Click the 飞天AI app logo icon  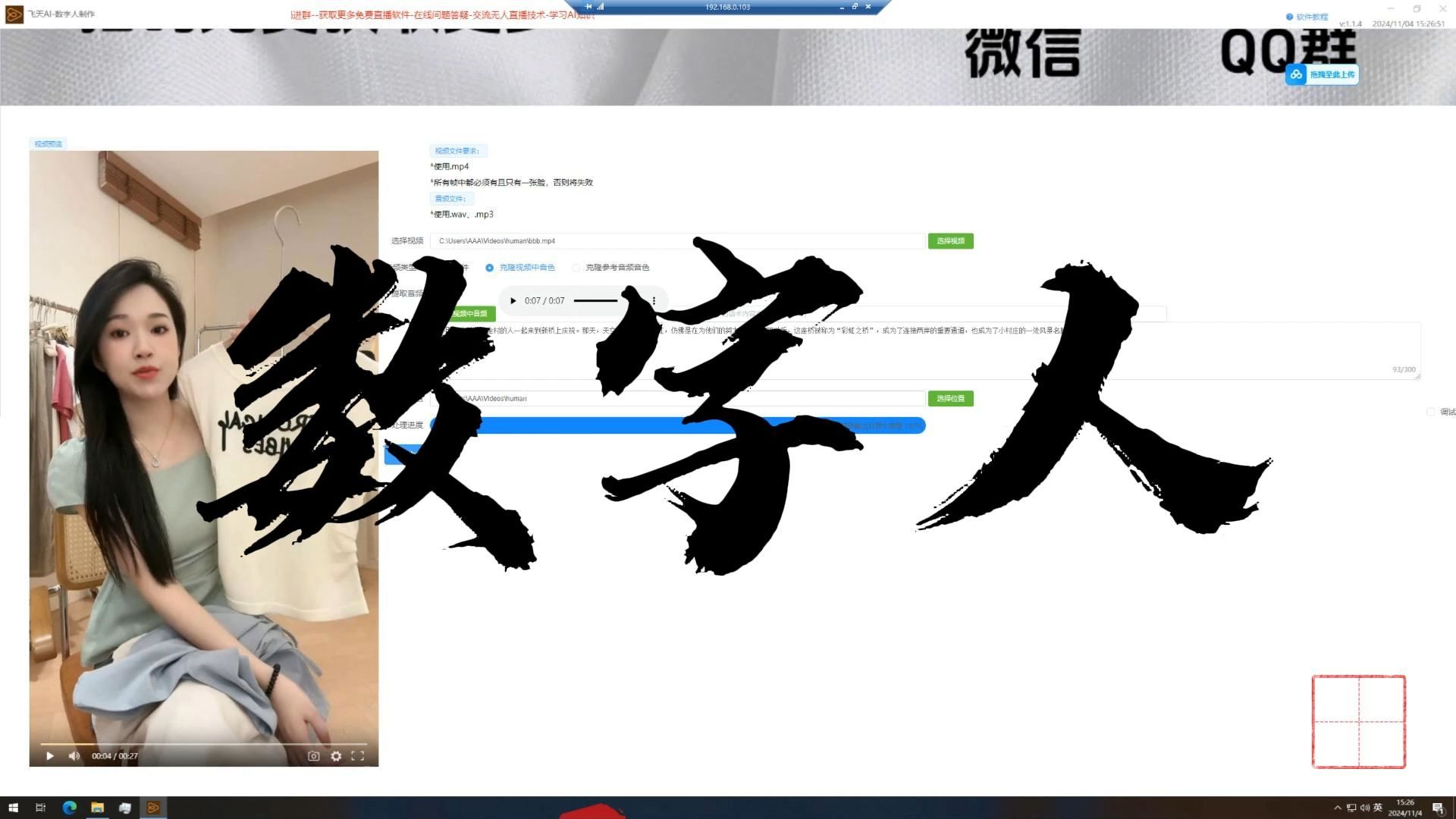tap(14, 14)
